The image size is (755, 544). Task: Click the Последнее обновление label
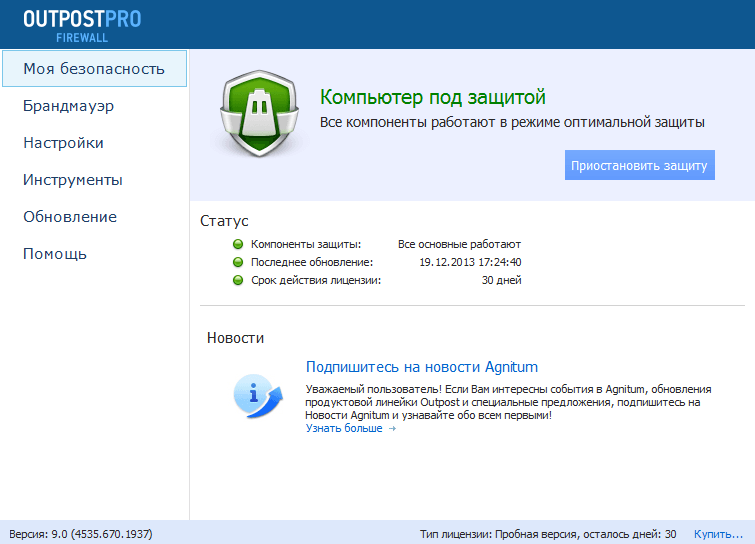point(312,262)
